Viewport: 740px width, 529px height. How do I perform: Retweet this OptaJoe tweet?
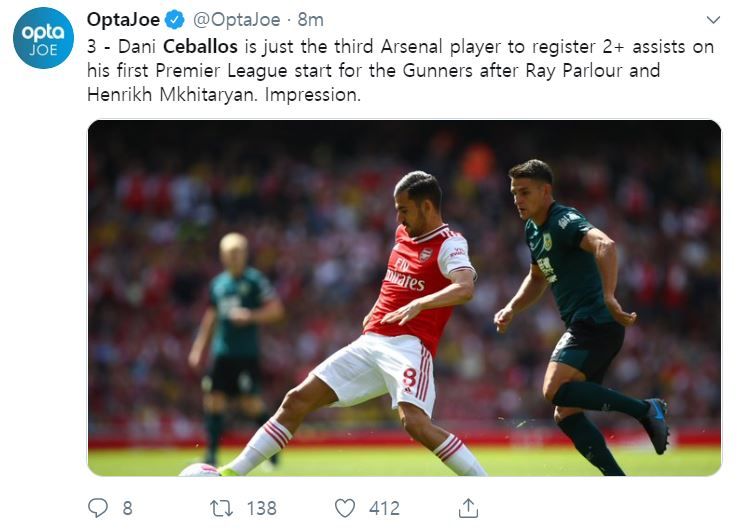(222, 508)
